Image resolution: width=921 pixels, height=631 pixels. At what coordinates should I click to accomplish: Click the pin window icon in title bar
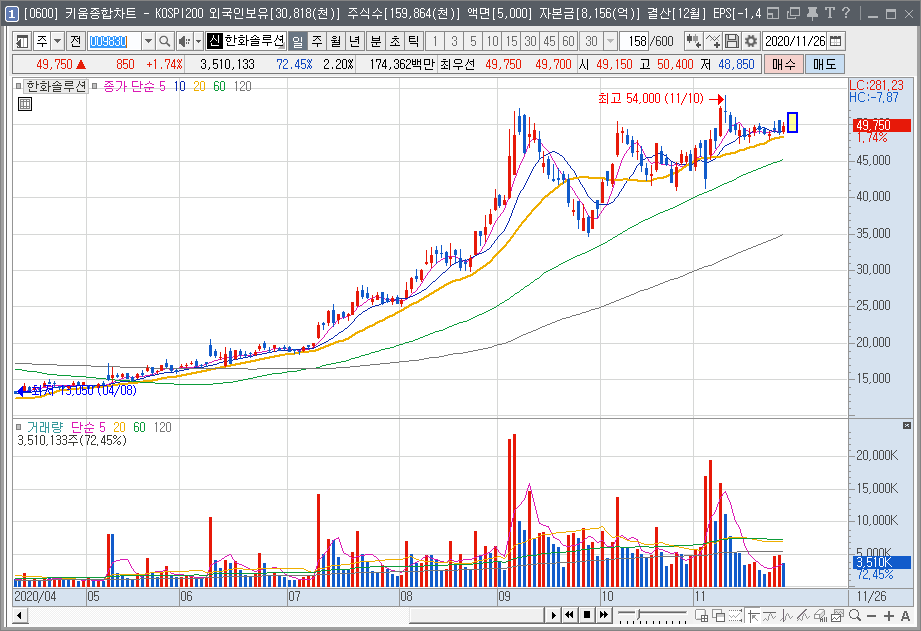tap(812, 13)
